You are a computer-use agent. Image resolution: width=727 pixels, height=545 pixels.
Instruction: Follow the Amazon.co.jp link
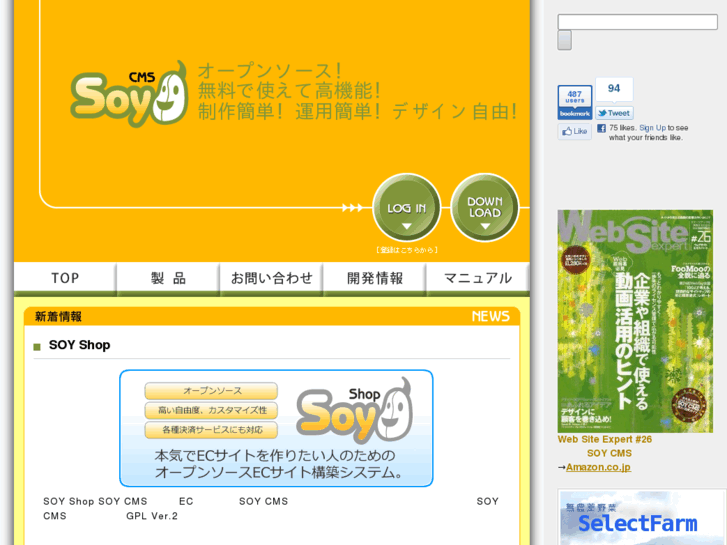598,467
